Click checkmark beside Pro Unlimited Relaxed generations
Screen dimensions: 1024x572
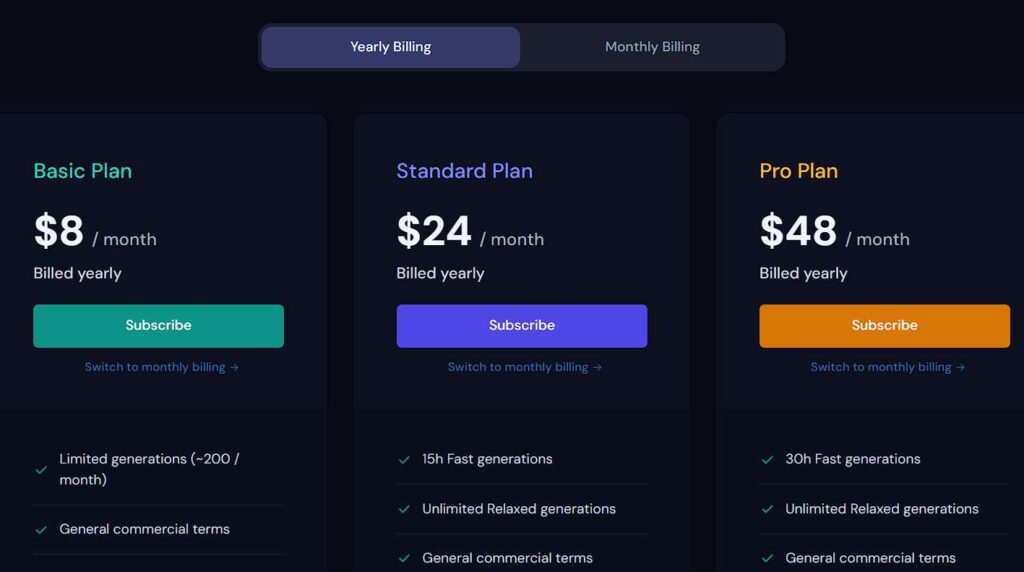[x=767, y=509]
